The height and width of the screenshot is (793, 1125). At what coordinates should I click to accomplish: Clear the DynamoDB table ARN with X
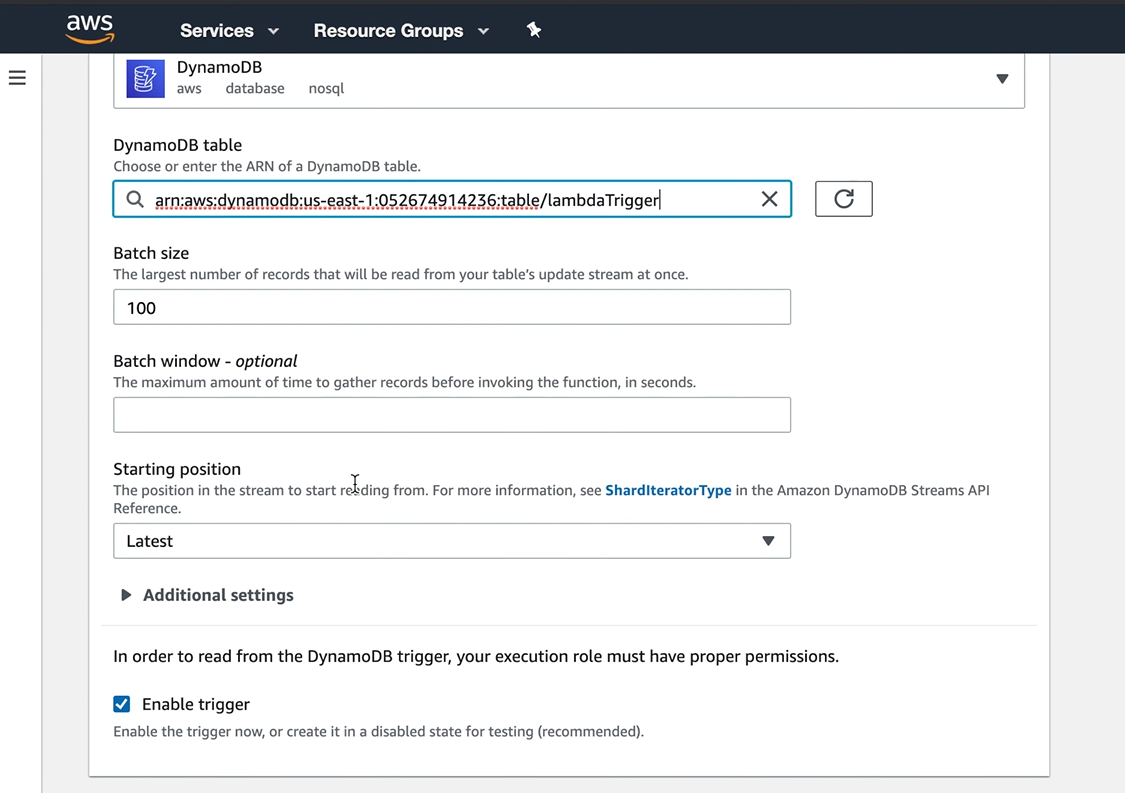click(x=769, y=199)
